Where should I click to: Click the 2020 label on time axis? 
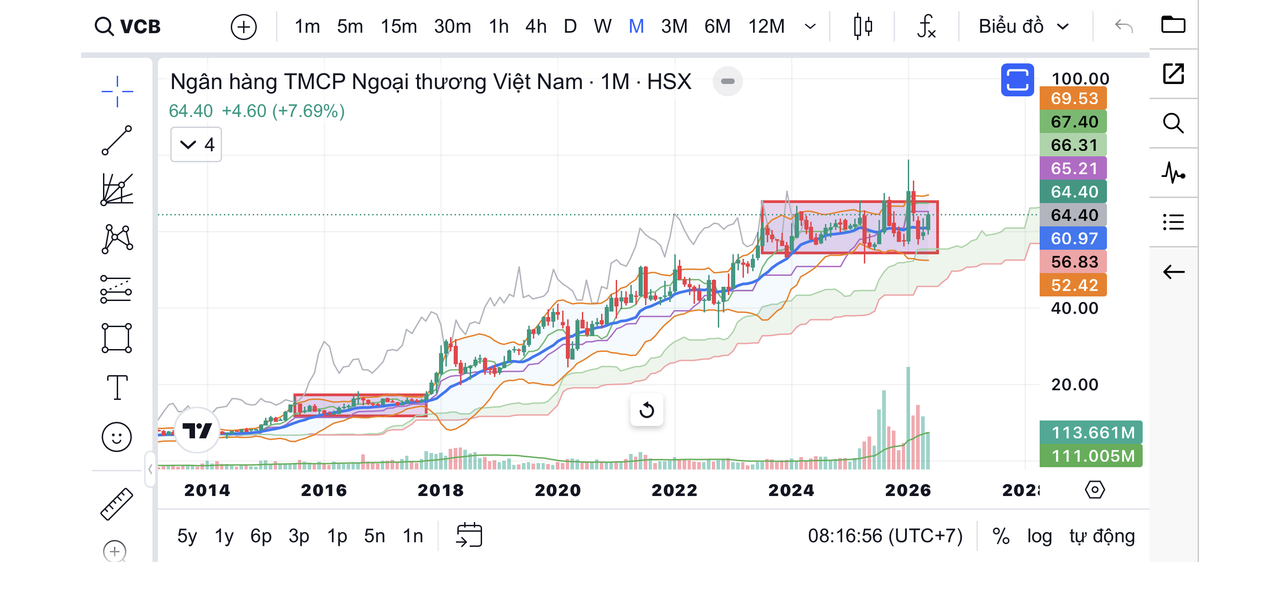(x=558, y=490)
